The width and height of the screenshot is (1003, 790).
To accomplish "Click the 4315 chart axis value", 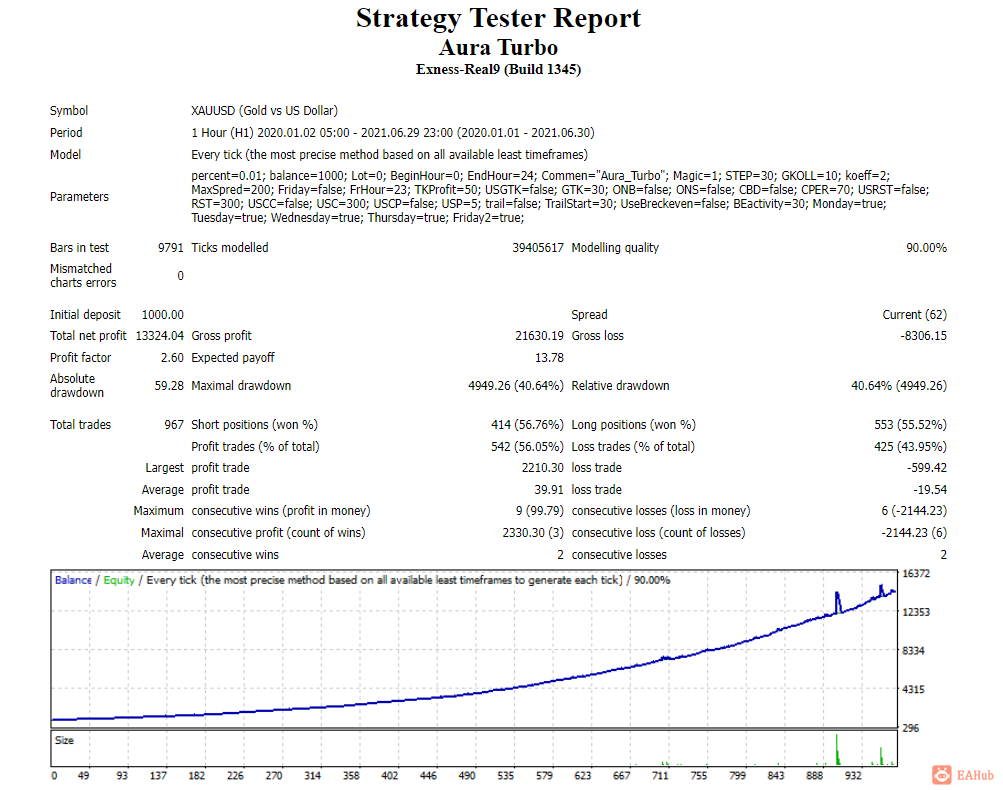I will coord(913,690).
